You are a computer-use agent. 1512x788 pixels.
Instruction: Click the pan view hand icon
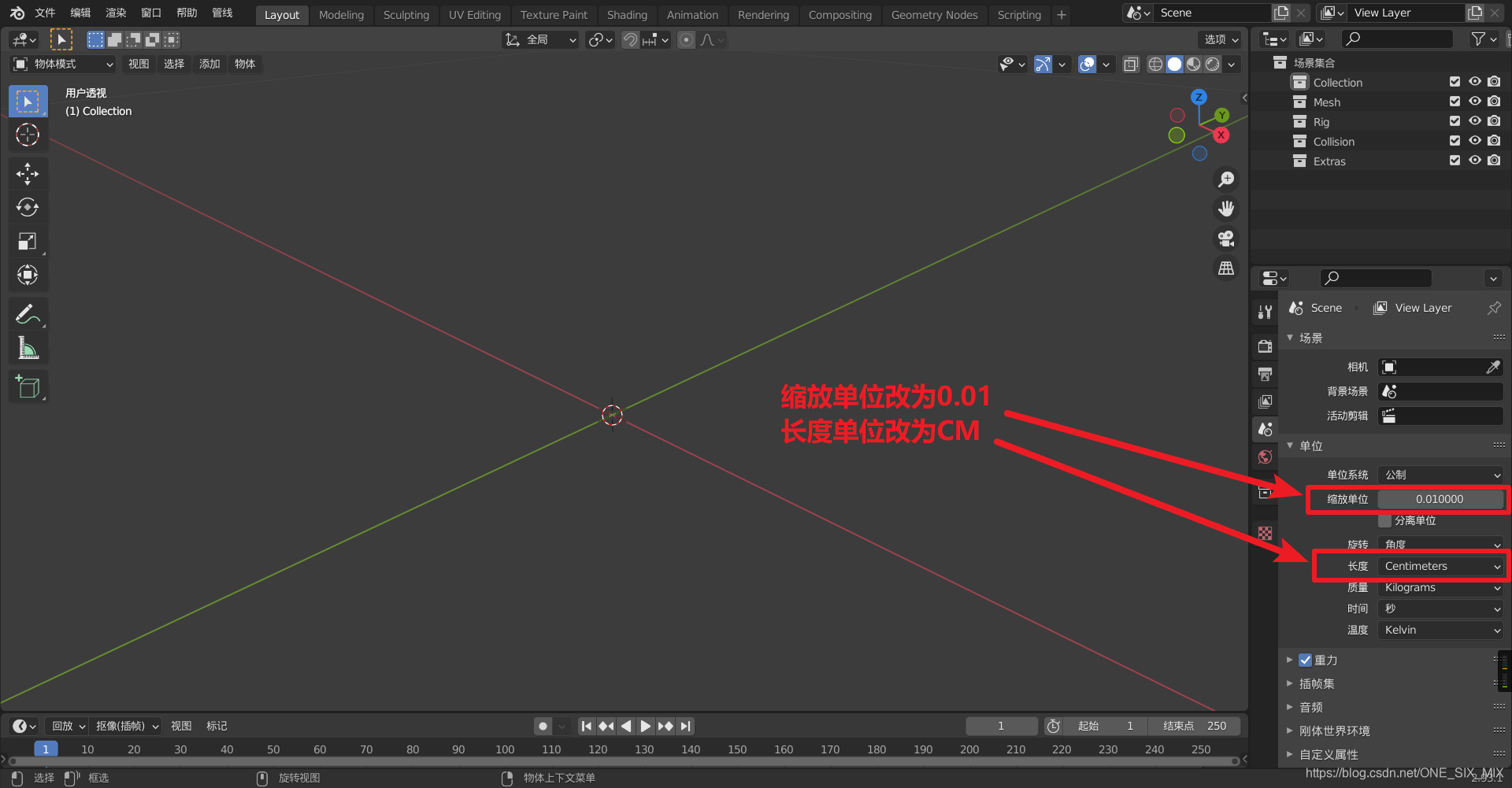click(x=1226, y=209)
